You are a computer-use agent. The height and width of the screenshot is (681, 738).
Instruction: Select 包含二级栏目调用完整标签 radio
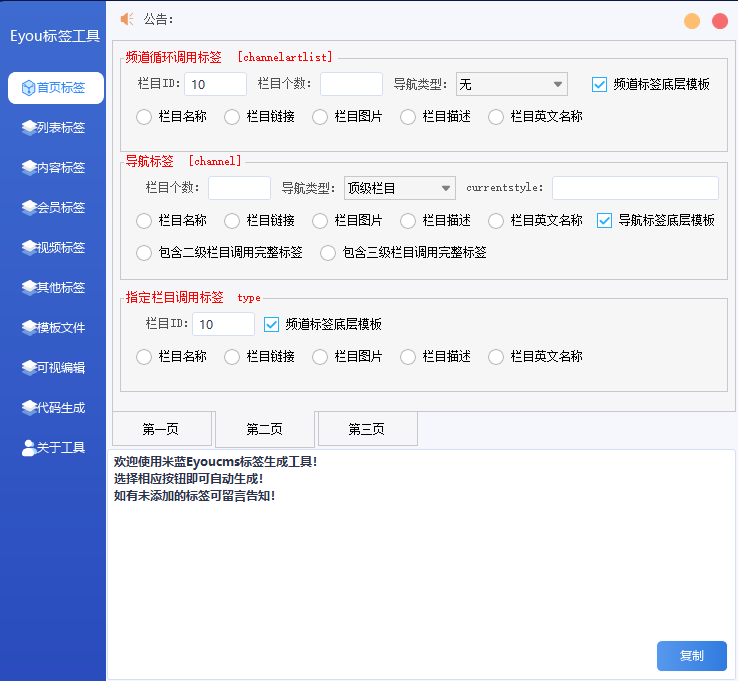[x=144, y=253]
